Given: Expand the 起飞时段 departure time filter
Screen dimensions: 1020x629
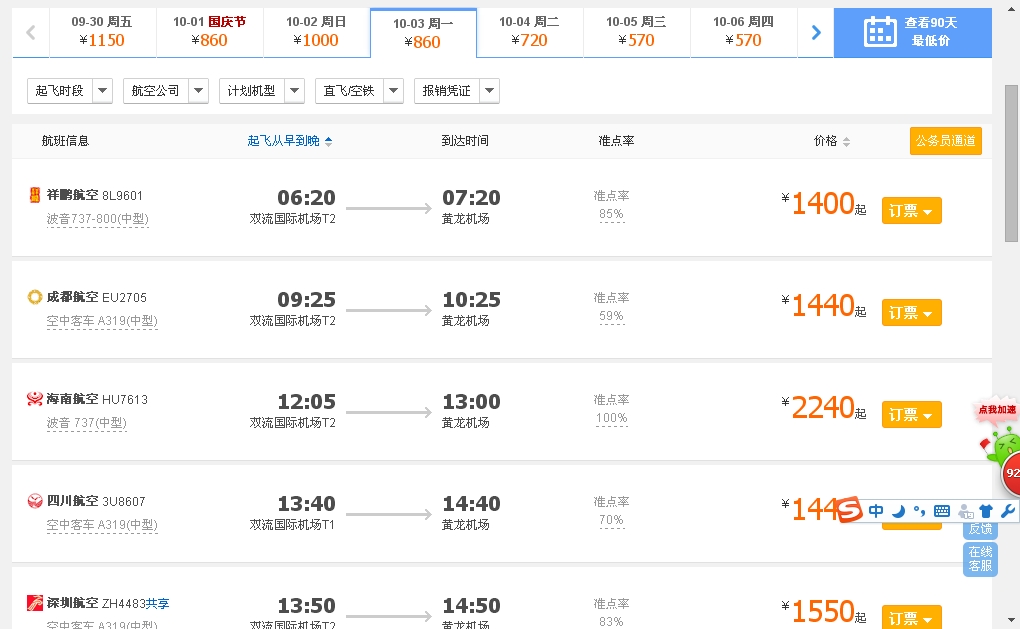Looking at the screenshot, I should pos(69,91).
